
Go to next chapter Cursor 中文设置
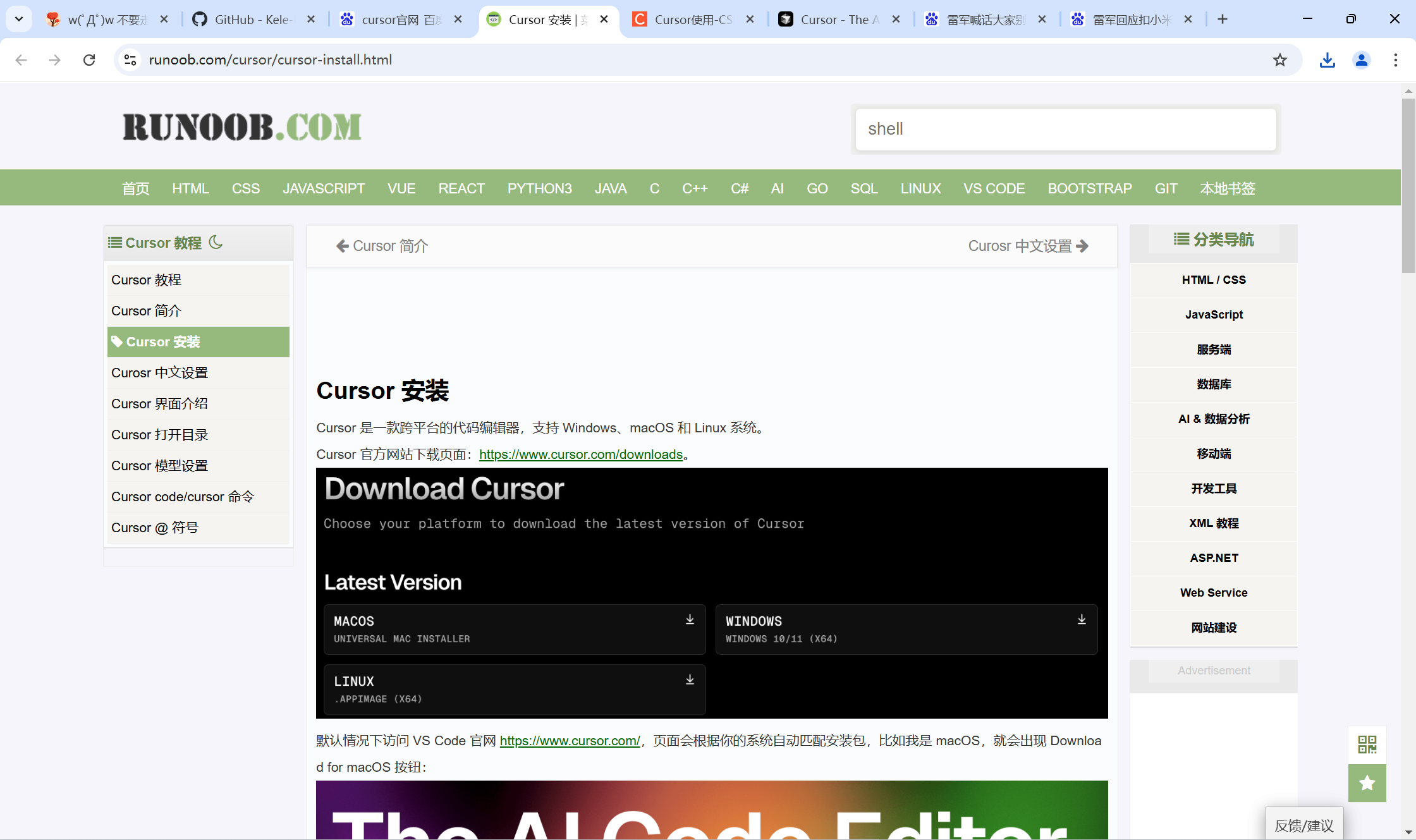click(x=1028, y=246)
